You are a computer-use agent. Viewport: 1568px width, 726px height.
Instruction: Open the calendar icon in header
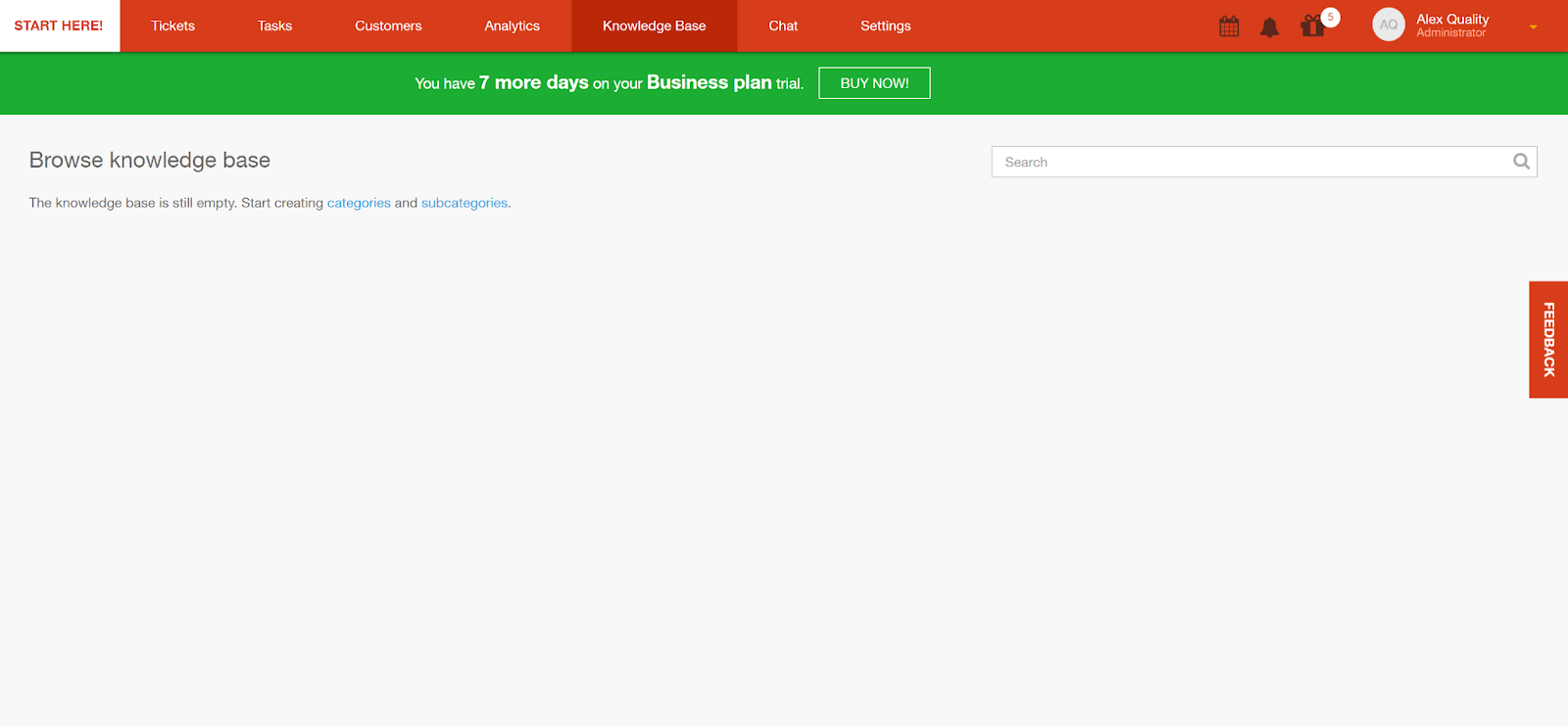tap(1229, 26)
